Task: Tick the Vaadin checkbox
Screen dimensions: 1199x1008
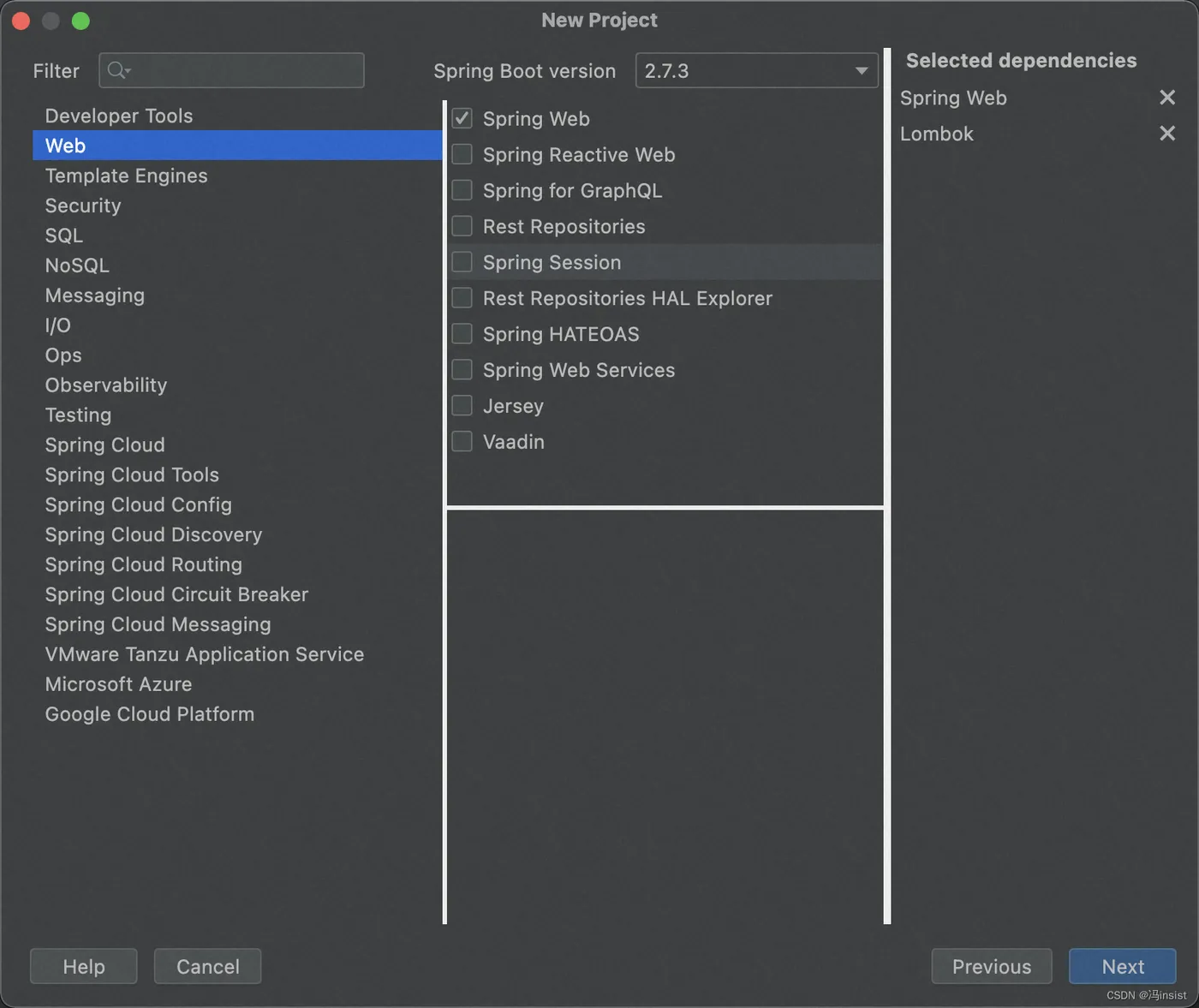Action: 462,442
